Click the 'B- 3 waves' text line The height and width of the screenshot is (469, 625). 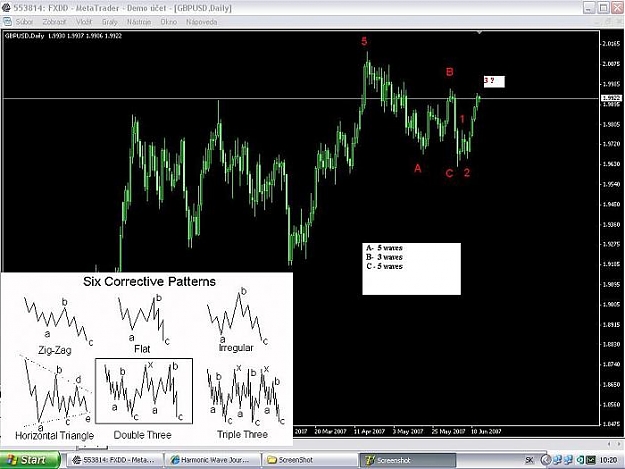384,257
